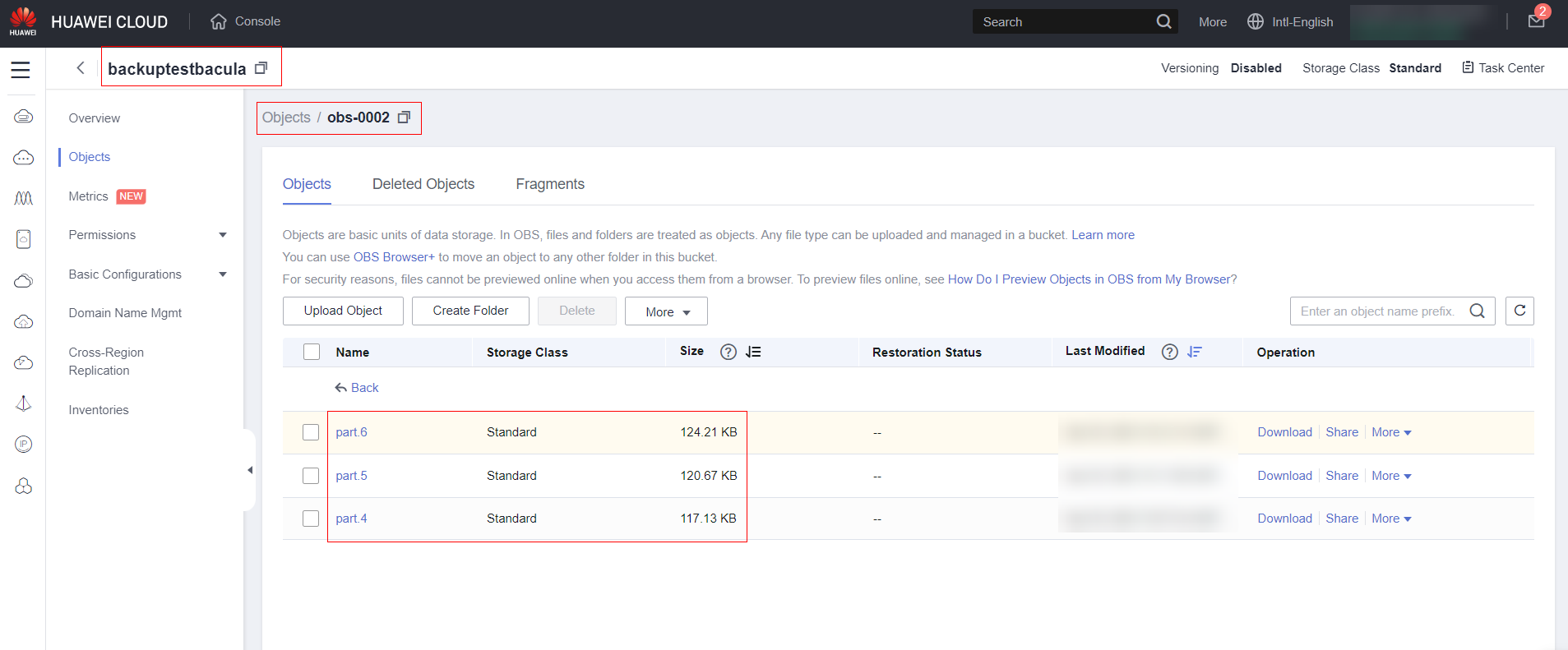Sort objects by Size
This screenshot has height=650, width=1568.
click(753, 352)
